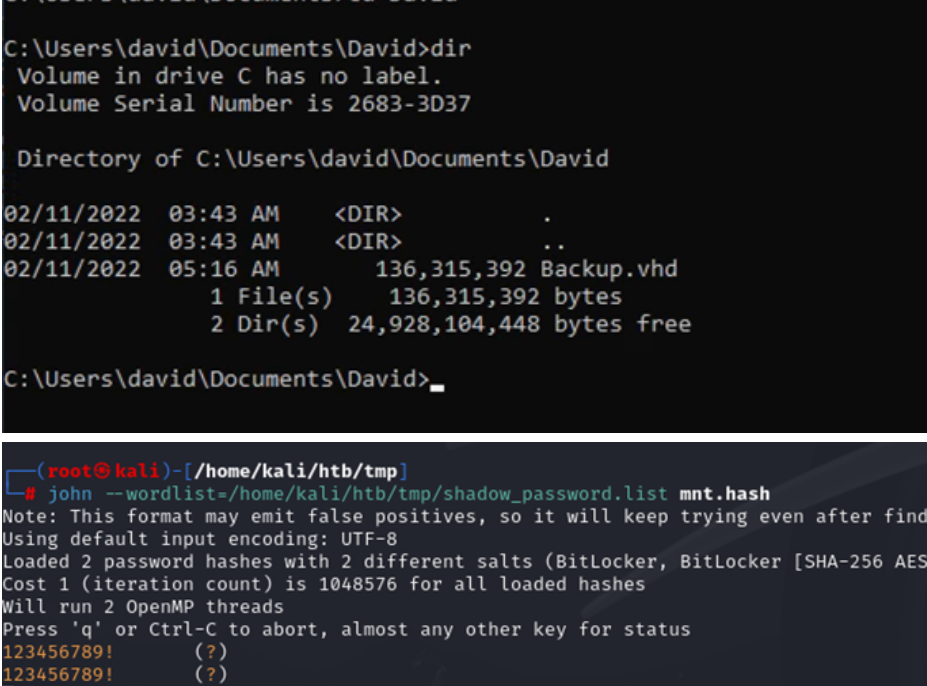Click the Kali skull symbol in the prompt
Screen dimensions: 927x686
click(101, 471)
